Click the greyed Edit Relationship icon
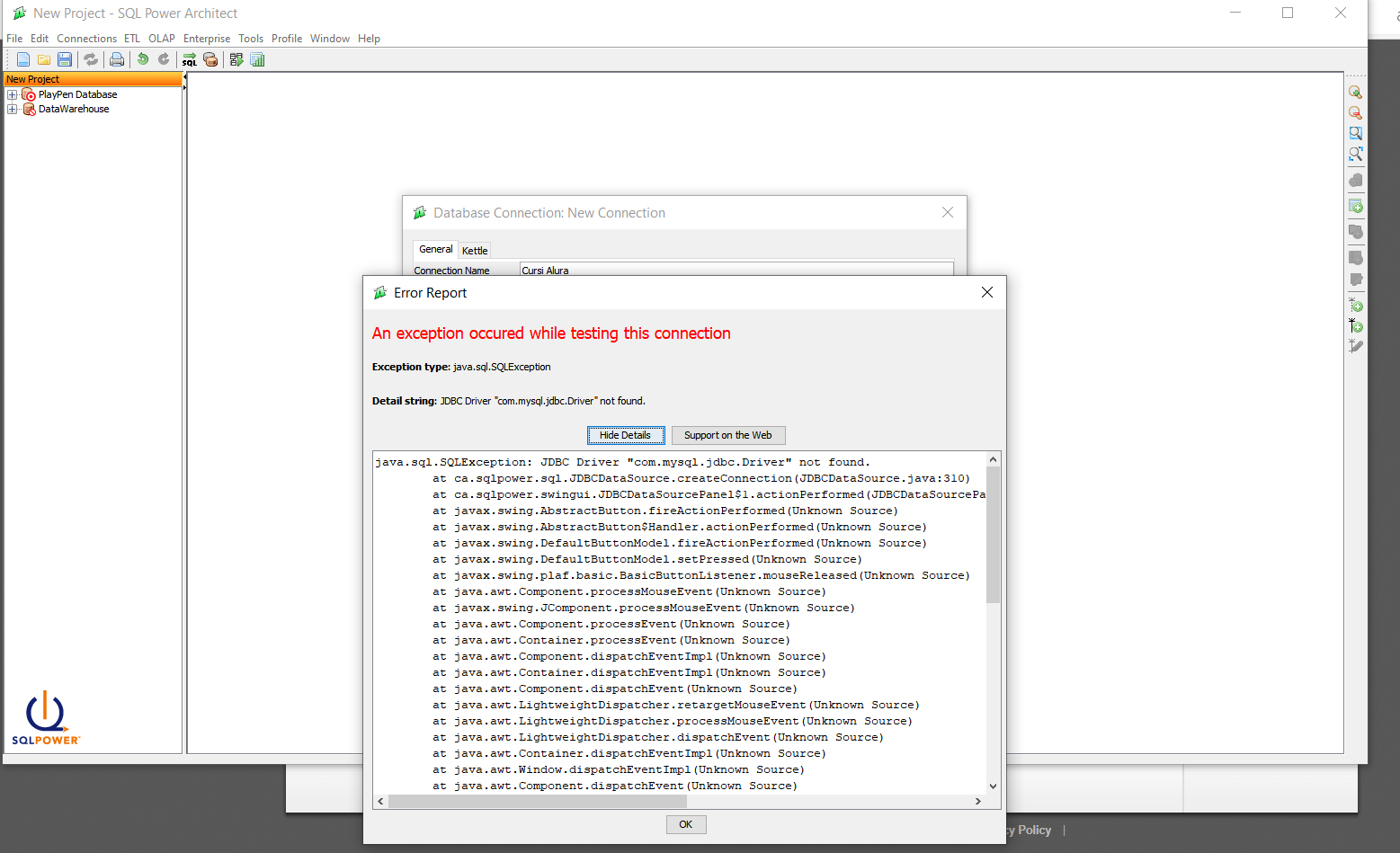 pos(1356,346)
